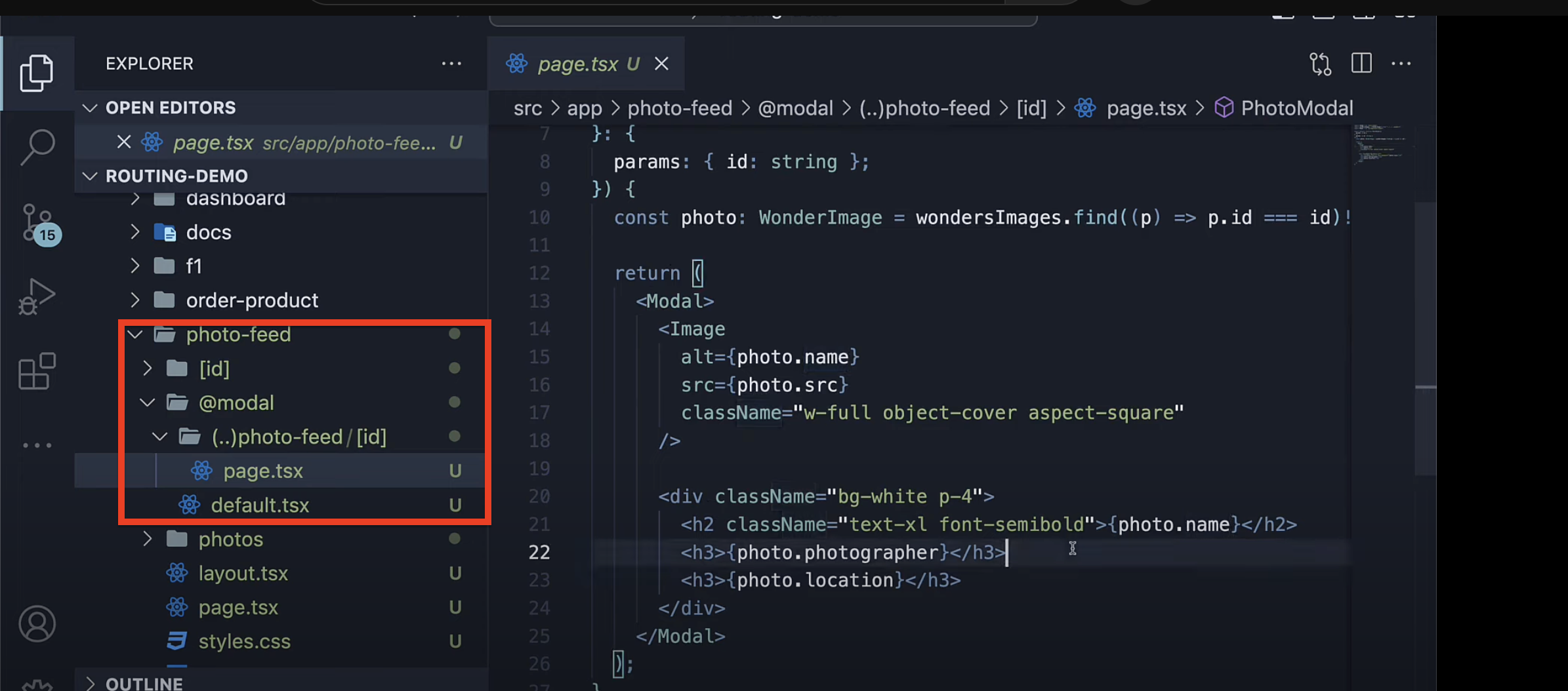This screenshot has width=1568, height=691.
Task: Click "EXPLORER" panel title
Action: (150, 64)
